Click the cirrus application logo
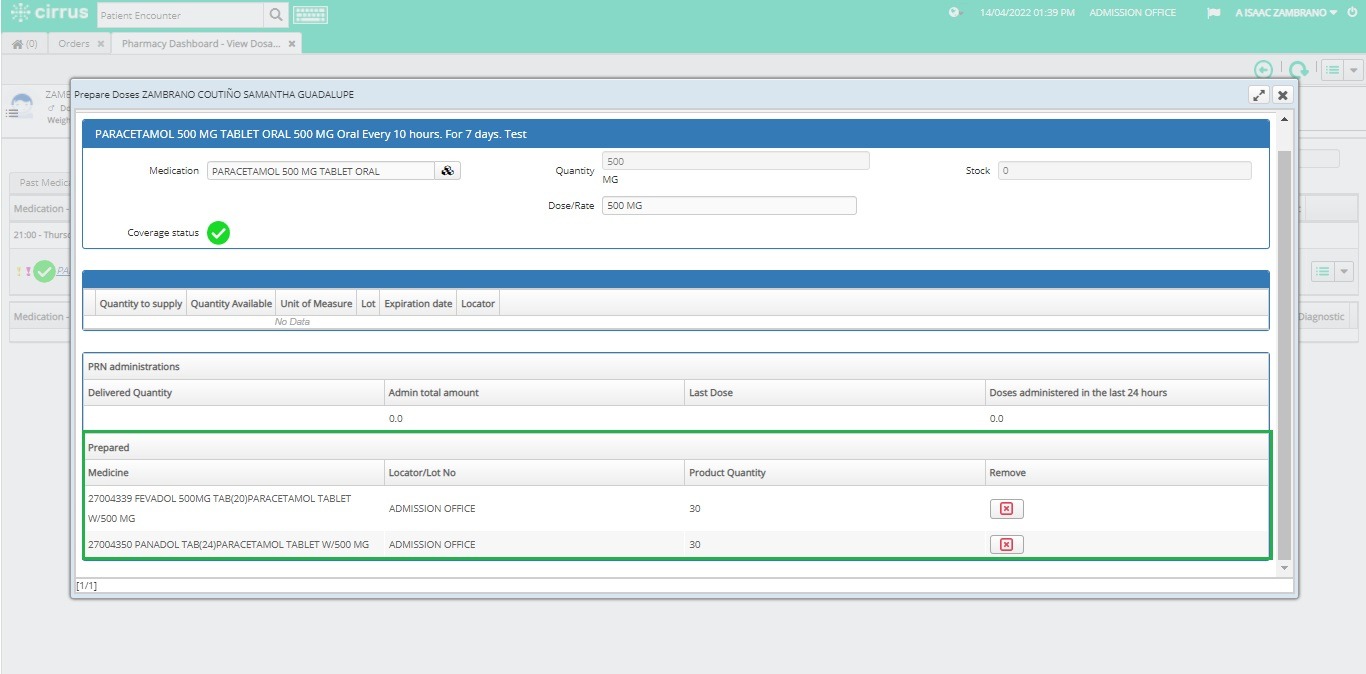The height and width of the screenshot is (674, 1366). pyautogui.click(x=48, y=14)
